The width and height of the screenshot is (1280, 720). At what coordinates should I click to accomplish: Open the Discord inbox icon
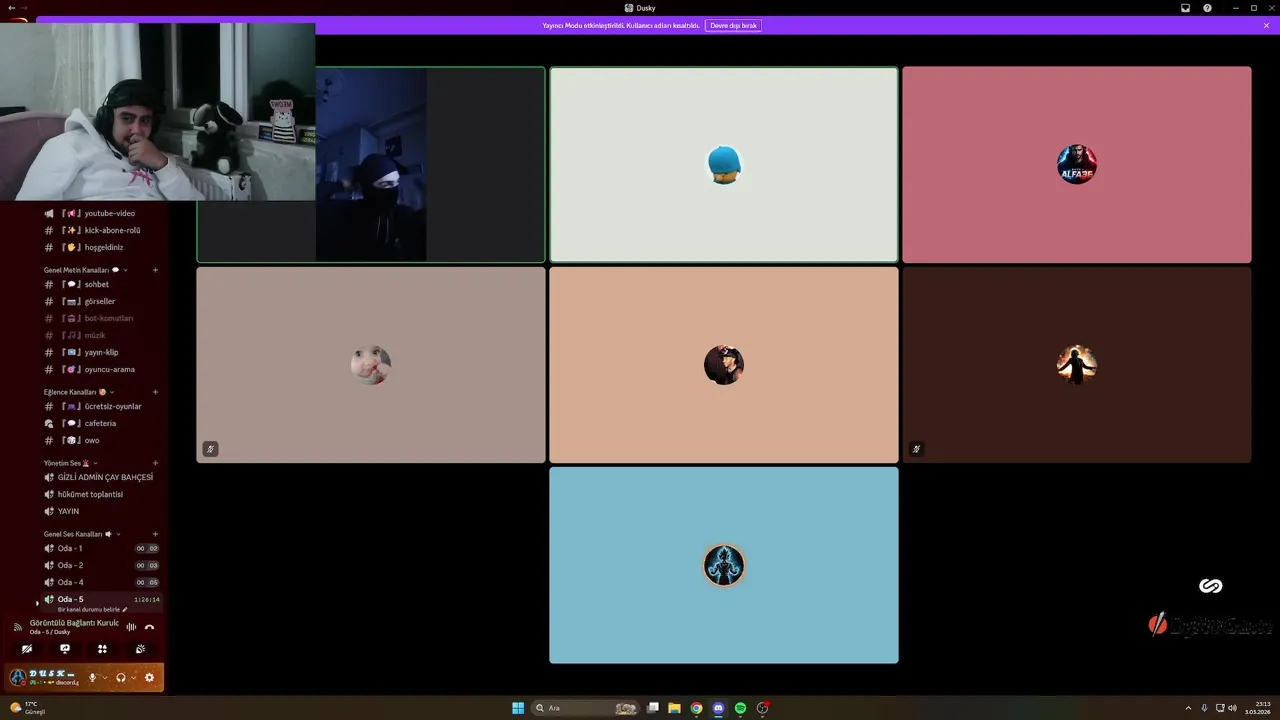tap(1186, 8)
